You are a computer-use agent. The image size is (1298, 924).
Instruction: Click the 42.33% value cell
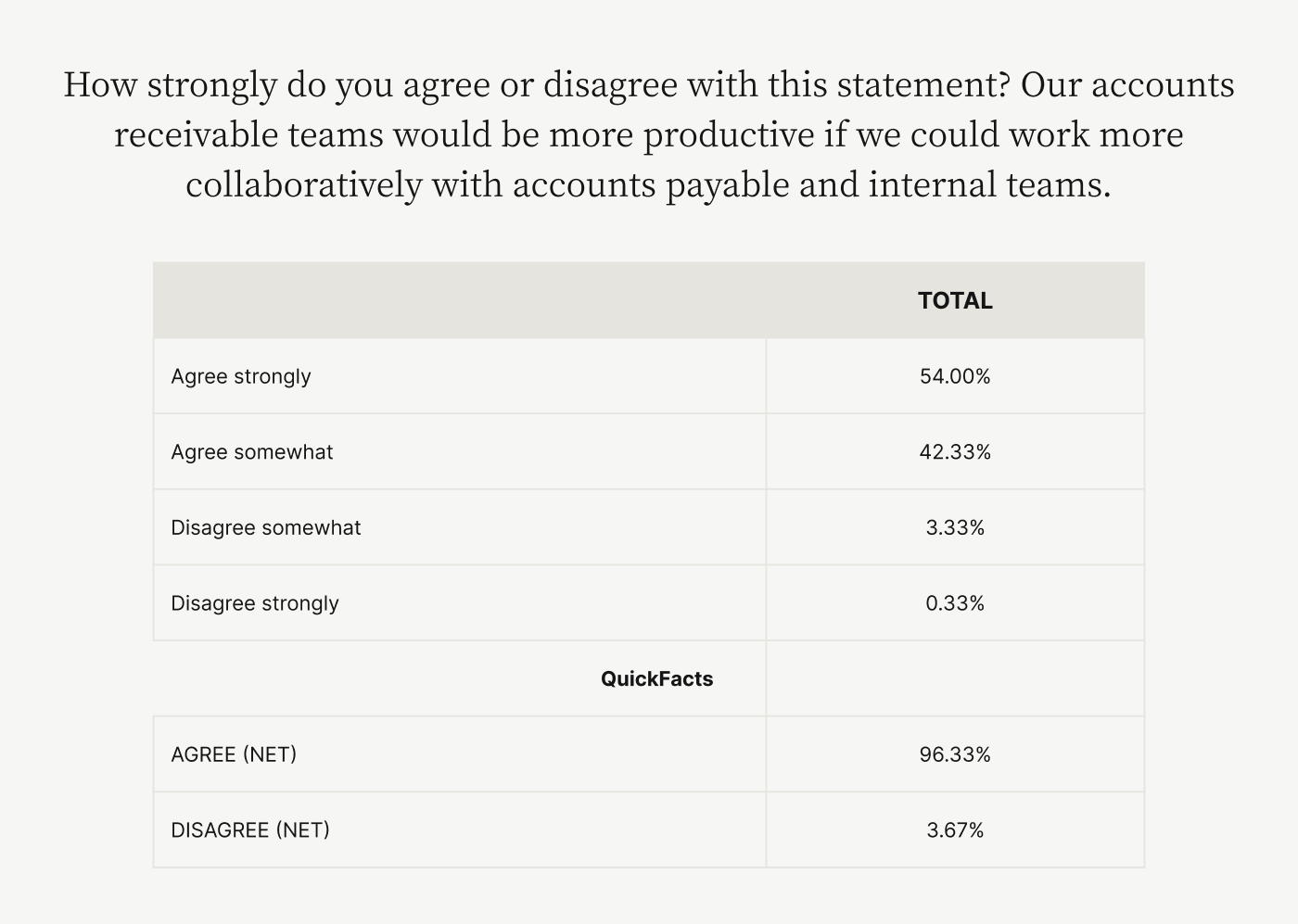pos(955,452)
